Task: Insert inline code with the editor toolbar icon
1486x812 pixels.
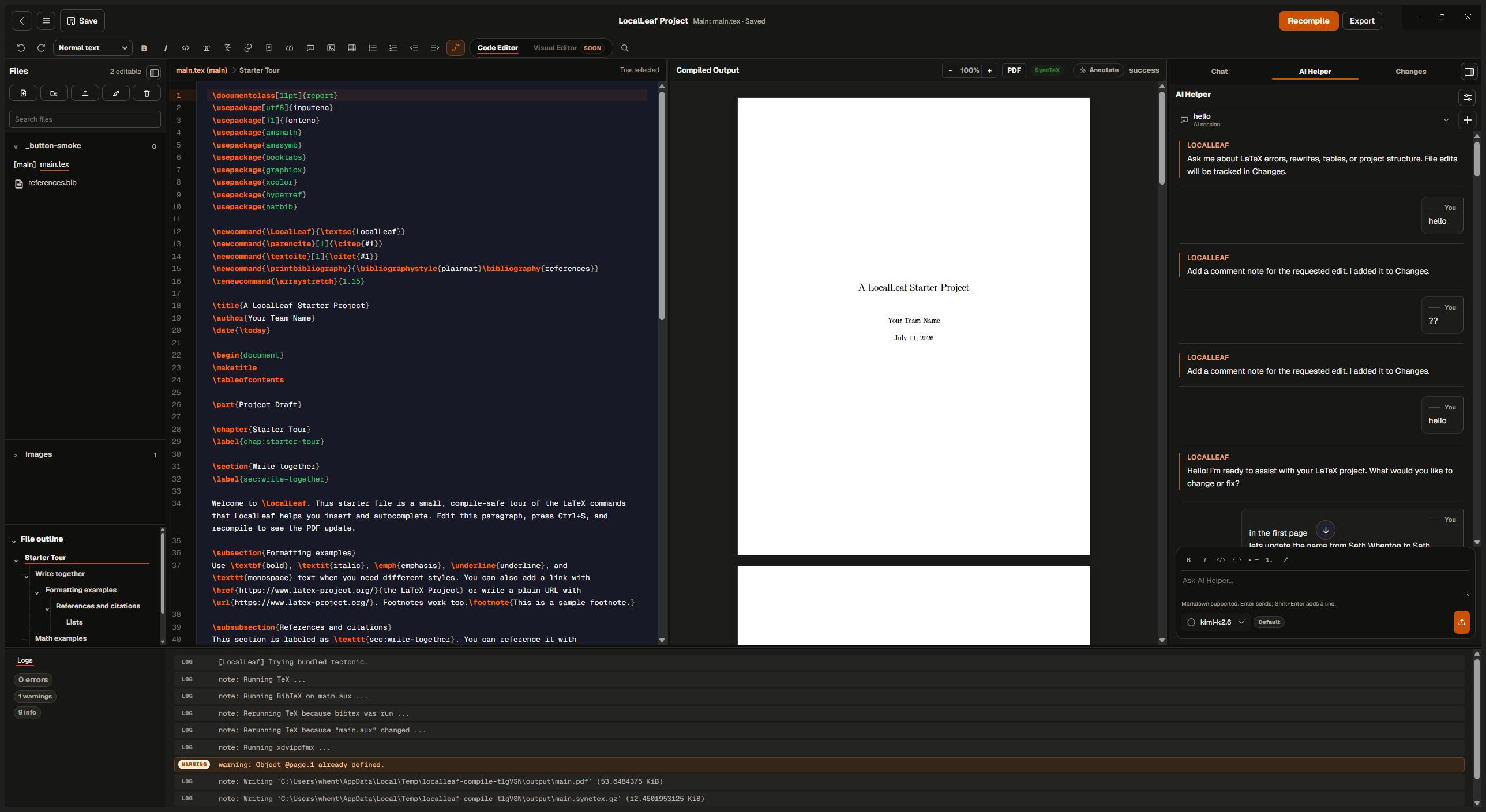Action: tap(186, 48)
